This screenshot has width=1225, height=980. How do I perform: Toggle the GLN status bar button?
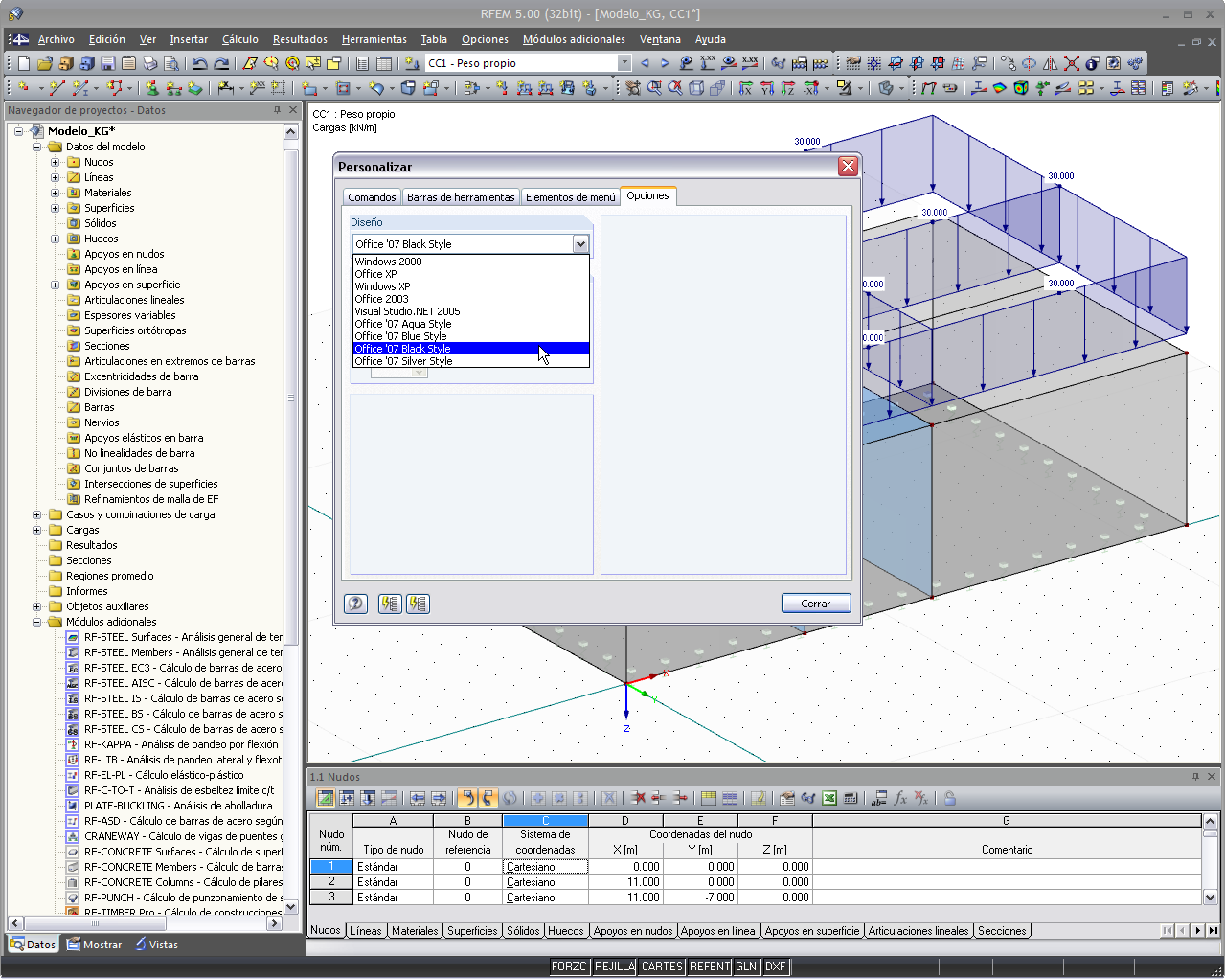pos(746,967)
